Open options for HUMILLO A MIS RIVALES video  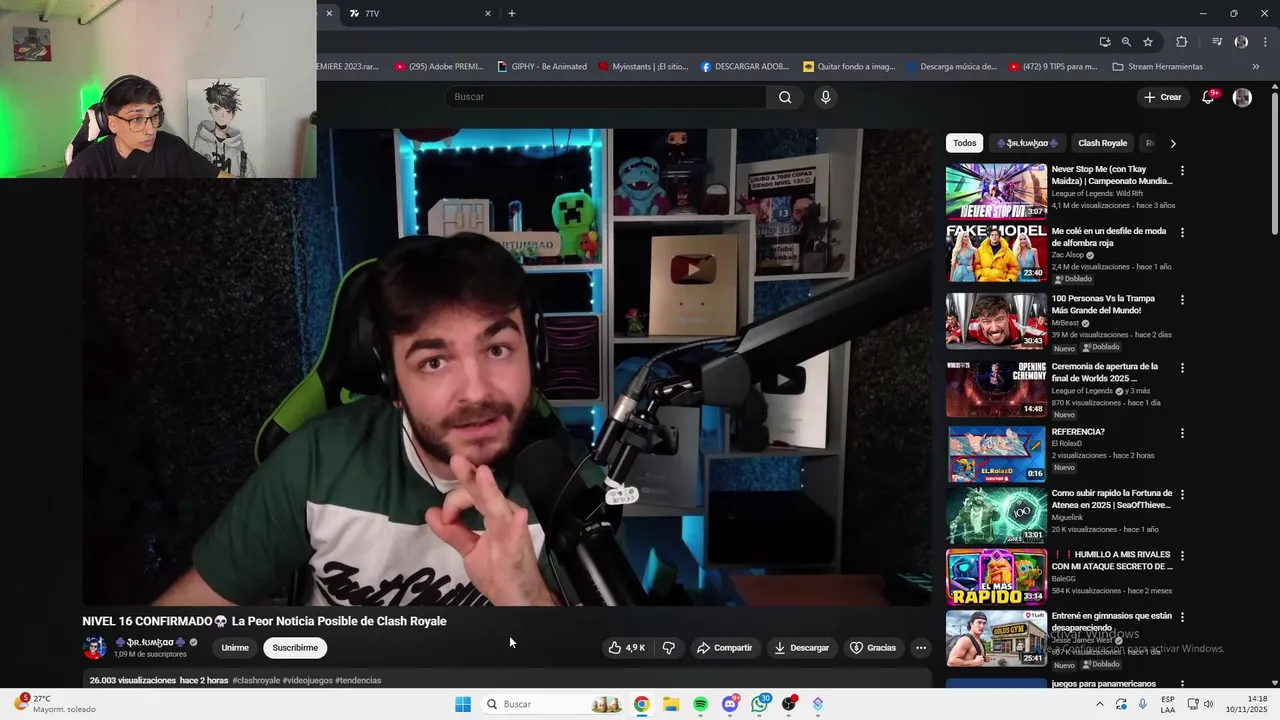(x=1182, y=555)
